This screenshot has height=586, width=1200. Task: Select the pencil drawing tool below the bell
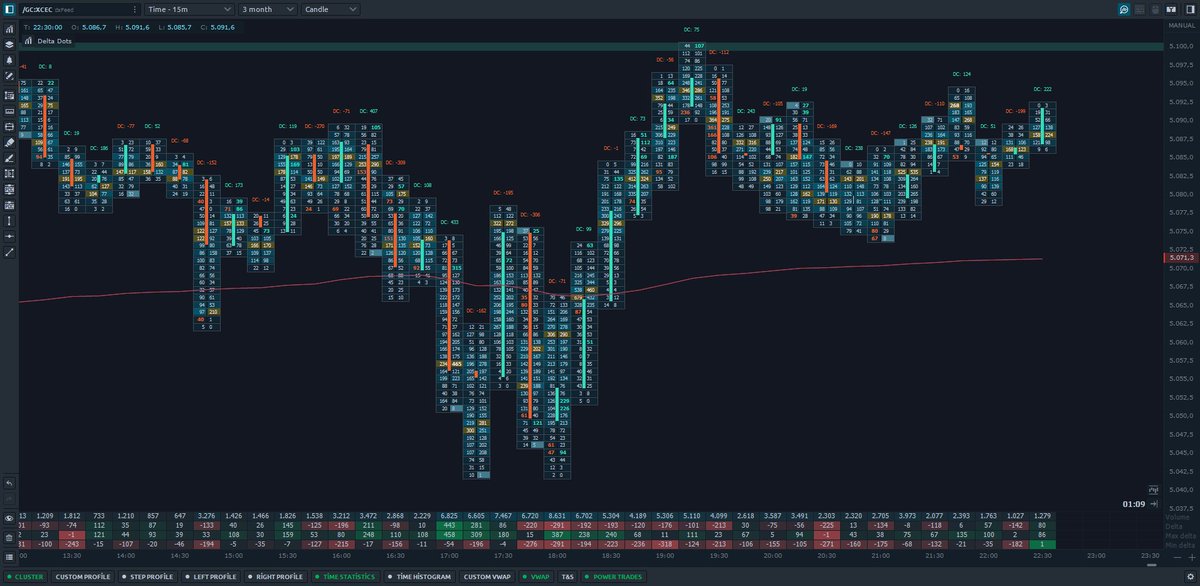pos(9,76)
